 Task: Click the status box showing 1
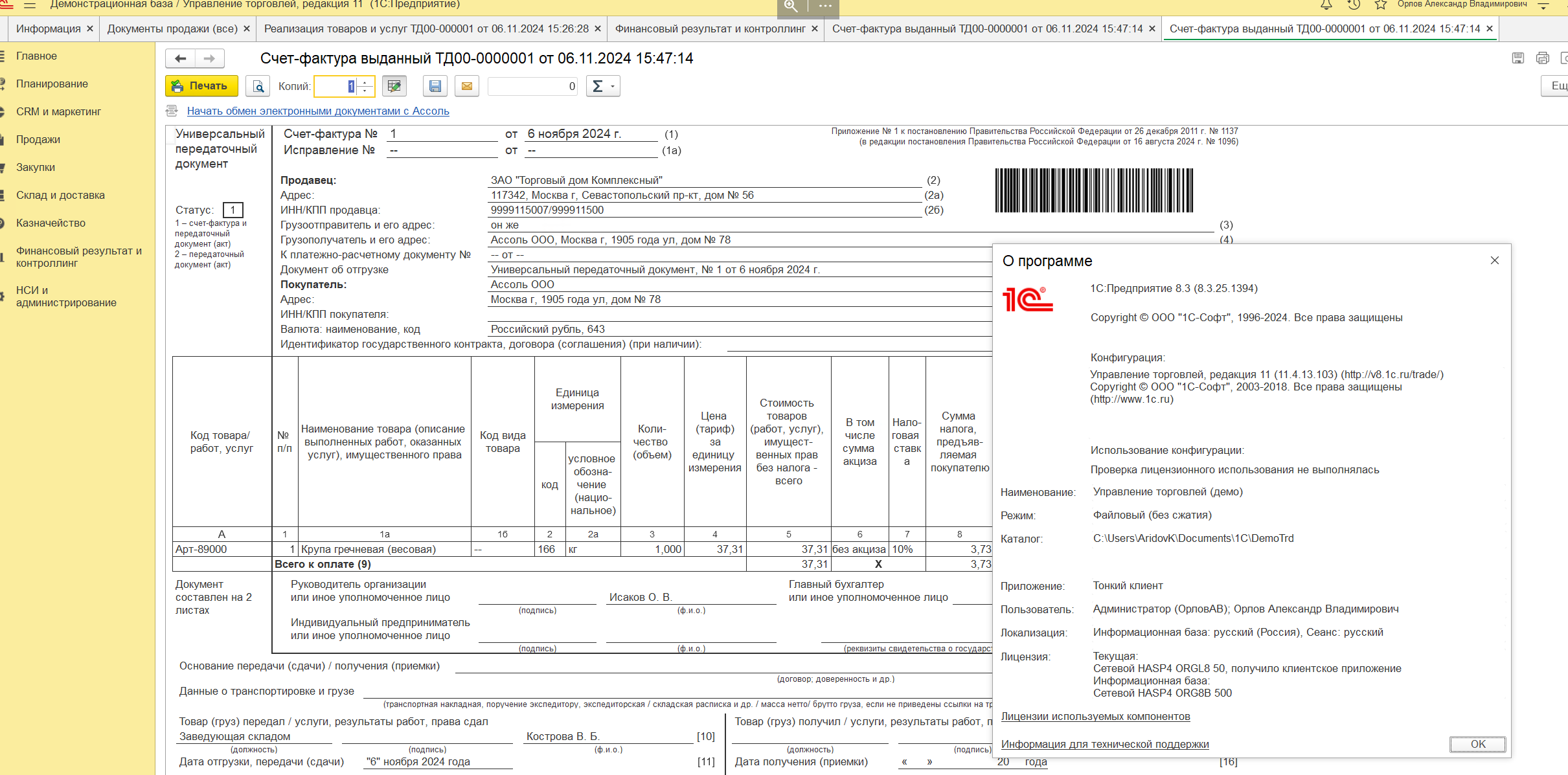[233, 210]
